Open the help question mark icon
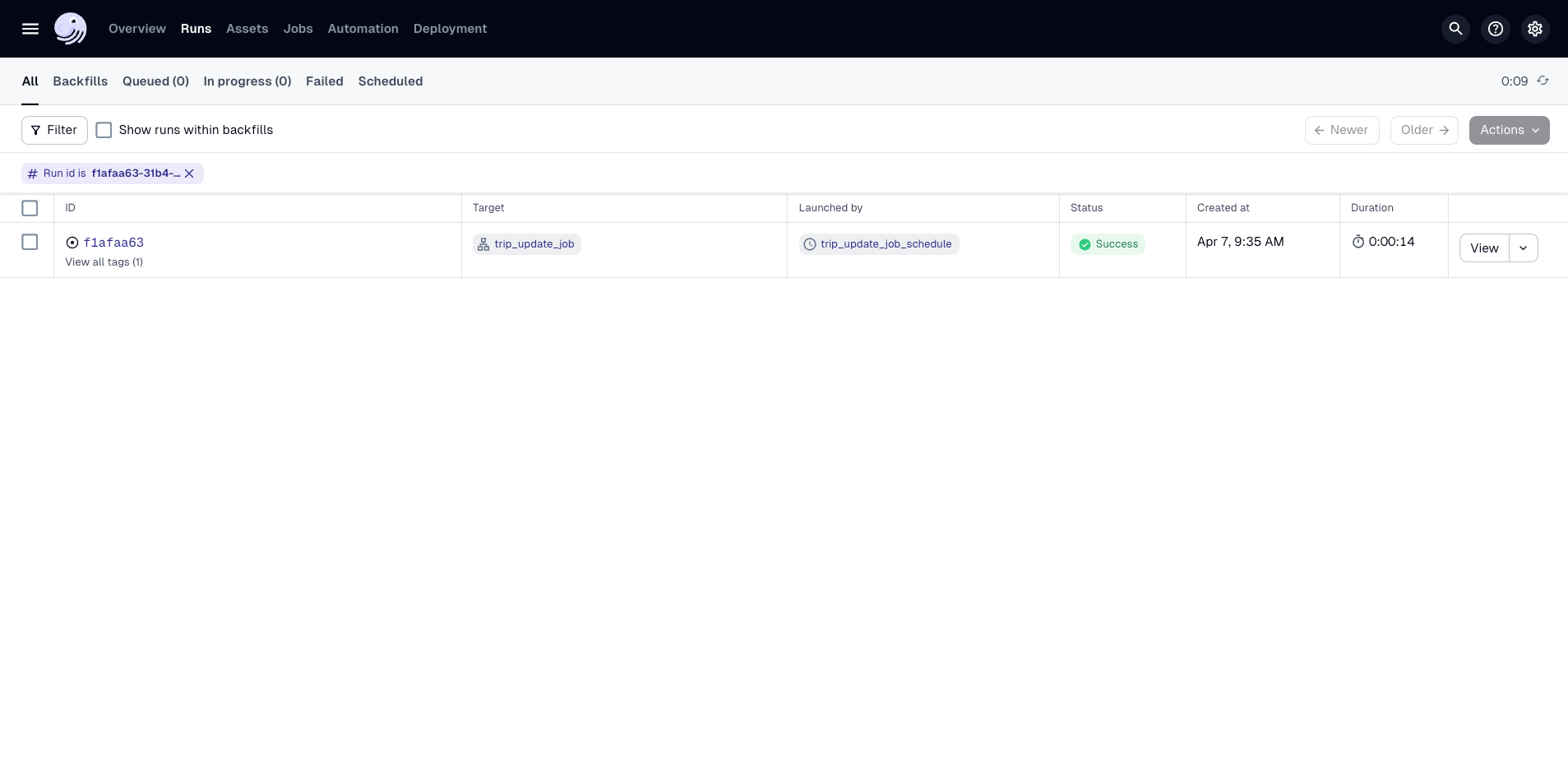This screenshot has height=782, width=1568. click(1496, 29)
